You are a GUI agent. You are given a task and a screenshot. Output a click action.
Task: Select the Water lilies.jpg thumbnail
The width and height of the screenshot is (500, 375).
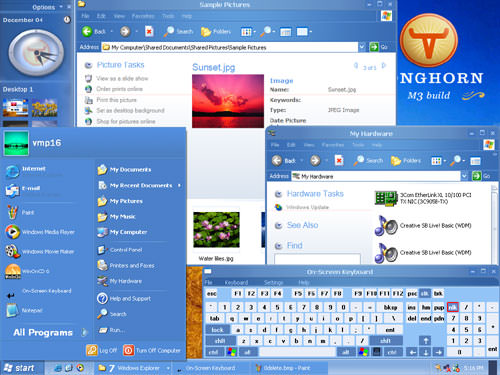(216, 230)
